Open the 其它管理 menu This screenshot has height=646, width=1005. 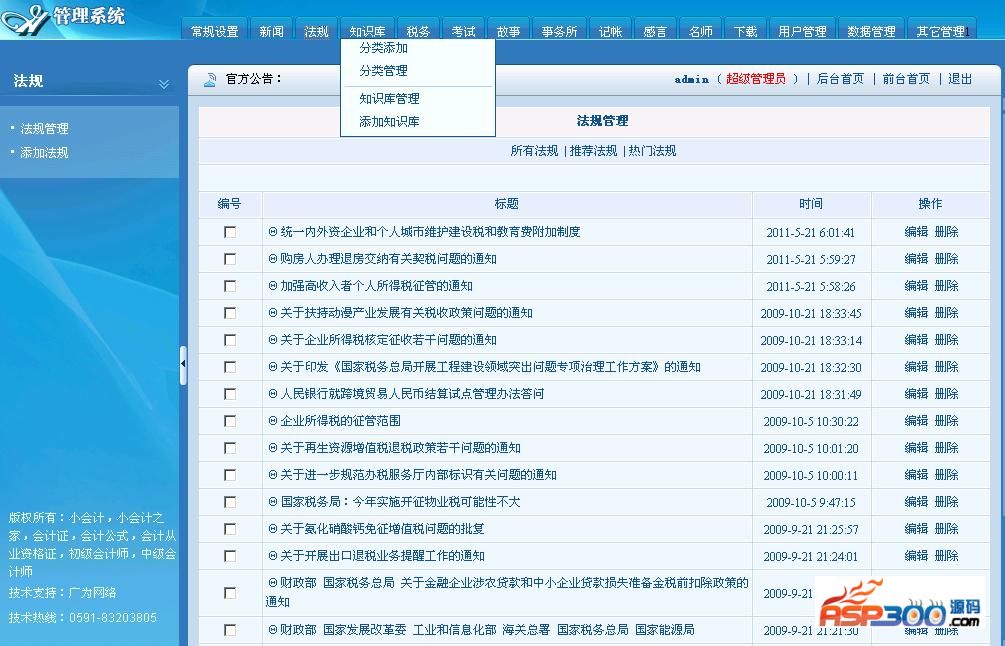click(941, 31)
